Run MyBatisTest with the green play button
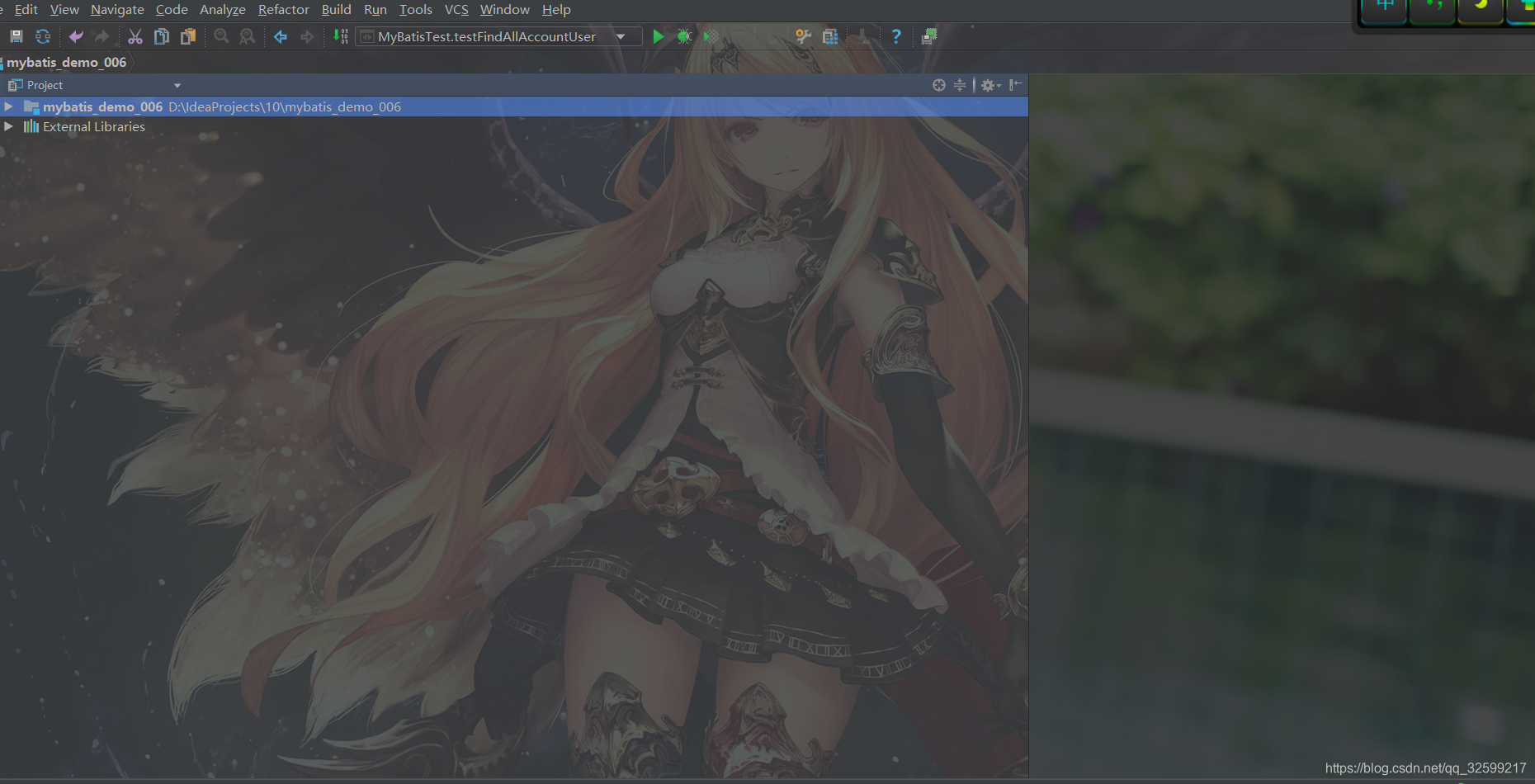 click(x=658, y=36)
